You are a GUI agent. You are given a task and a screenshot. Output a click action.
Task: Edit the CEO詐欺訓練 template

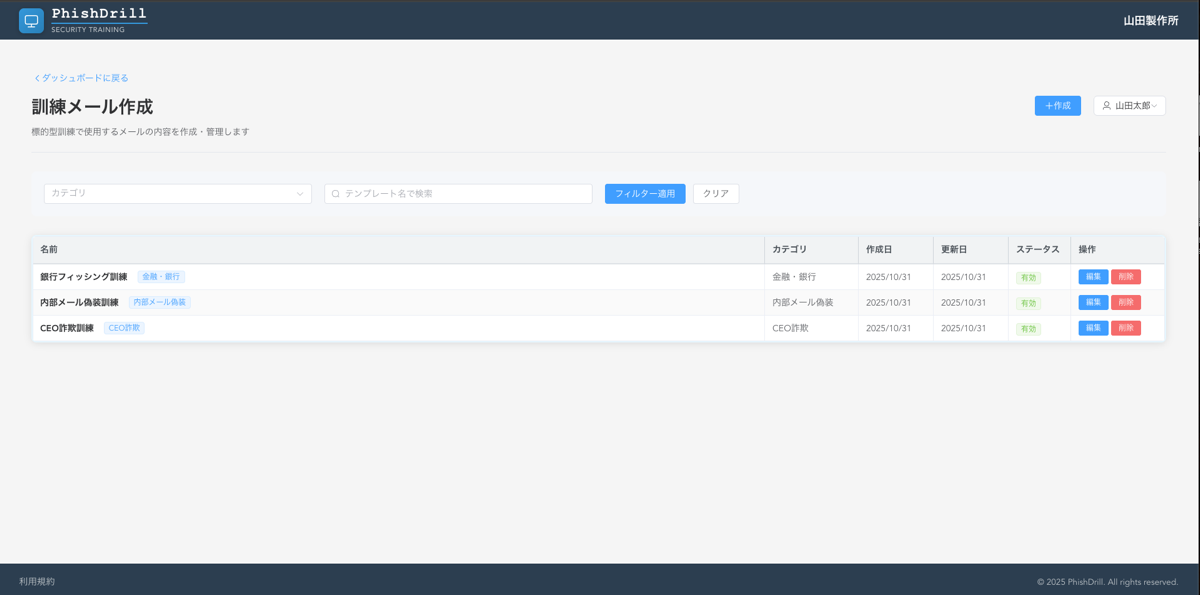click(x=1092, y=328)
